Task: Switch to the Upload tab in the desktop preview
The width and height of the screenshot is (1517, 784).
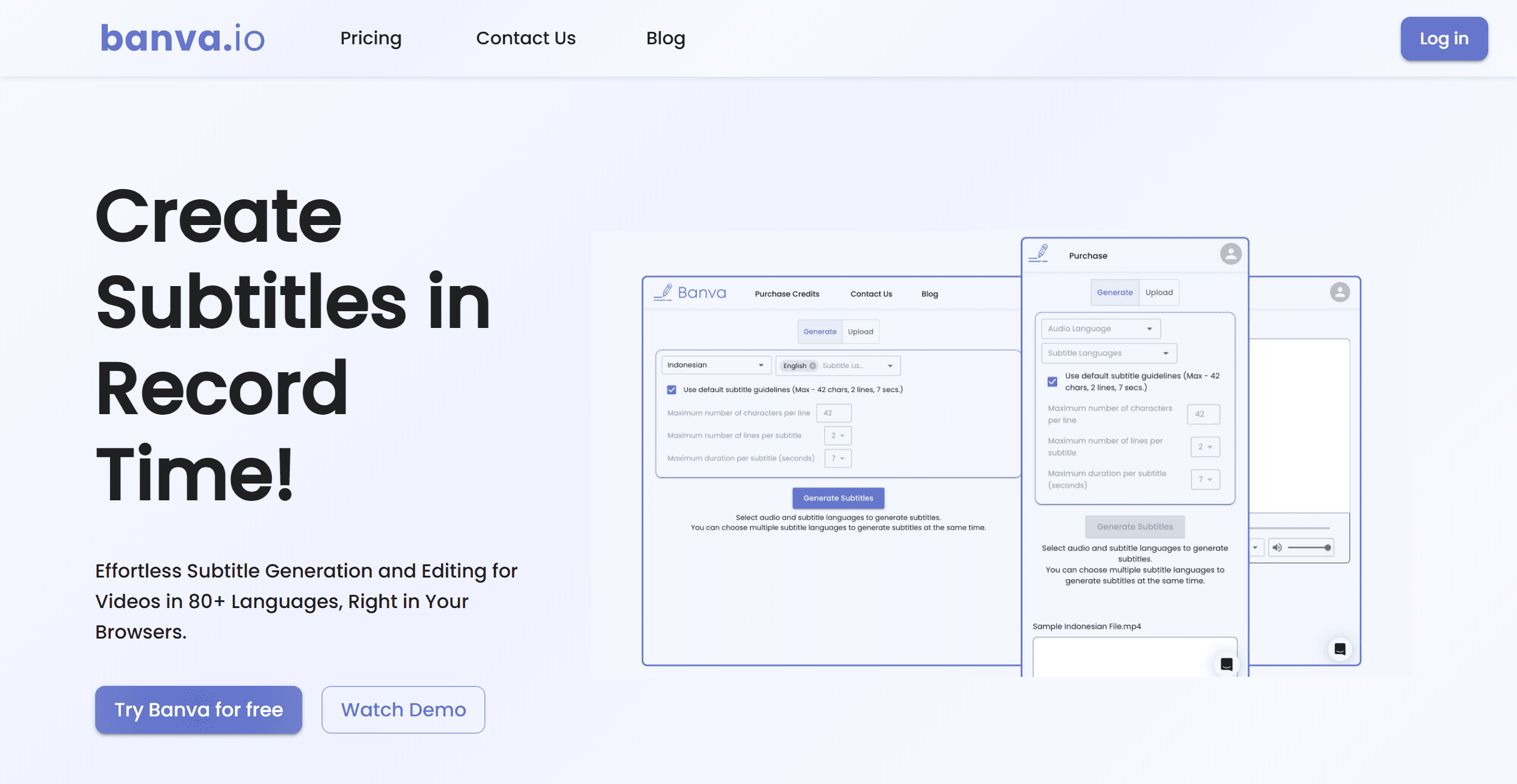Action: pyautogui.click(x=860, y=332)
